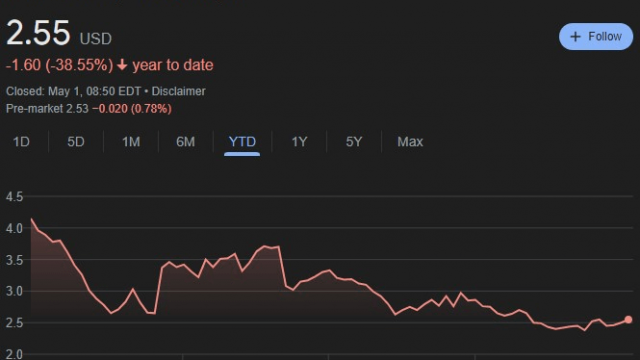640x360 pixels.
Task: Click the 4.5 y-axis label
Action: point(14,197)
